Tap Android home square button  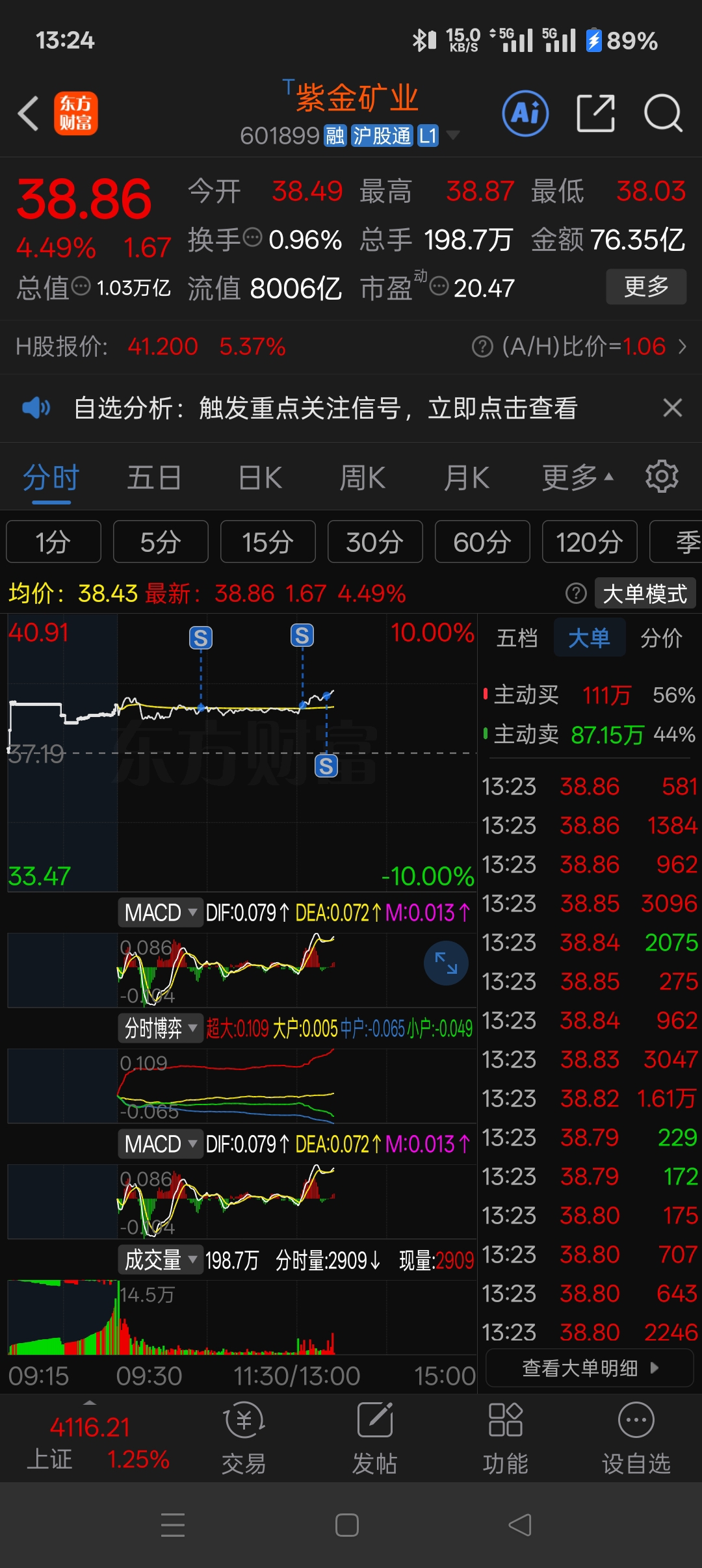point(347,1524)
